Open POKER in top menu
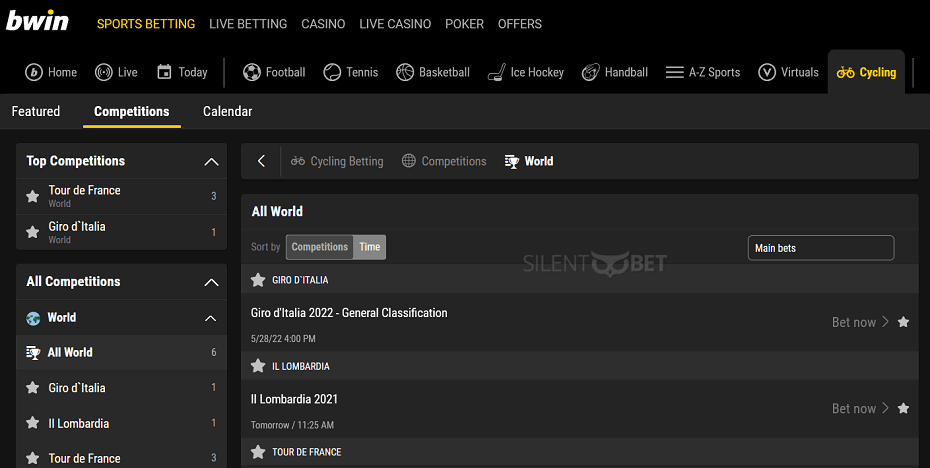Screen dimensions: 930x468 (x=464, y=24)
